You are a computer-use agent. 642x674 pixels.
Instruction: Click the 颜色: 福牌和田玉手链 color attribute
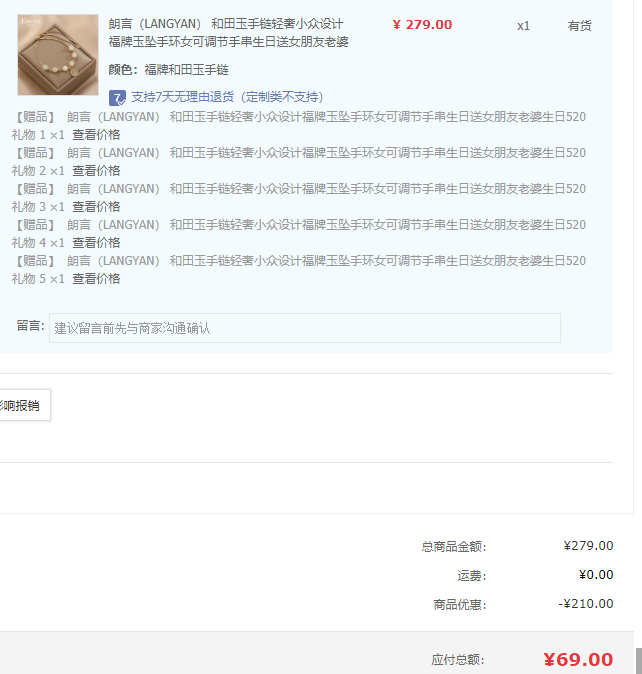(x=168, y=70)
